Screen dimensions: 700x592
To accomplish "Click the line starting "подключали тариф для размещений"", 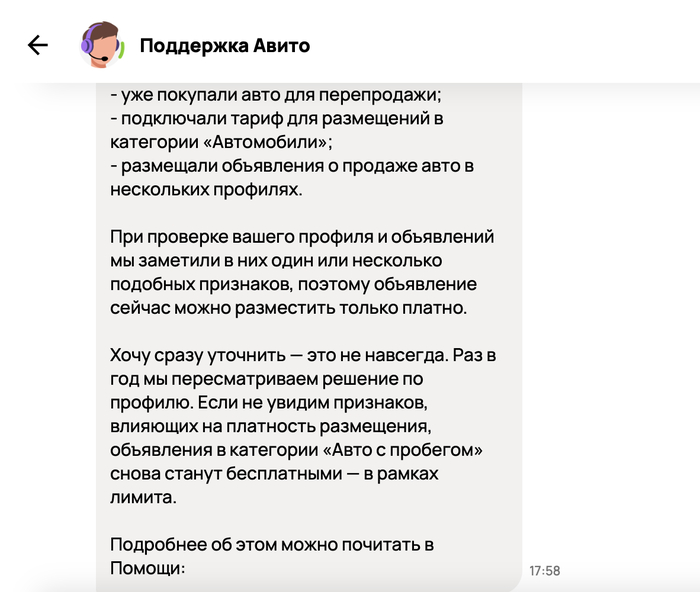I will pos(277,118).
